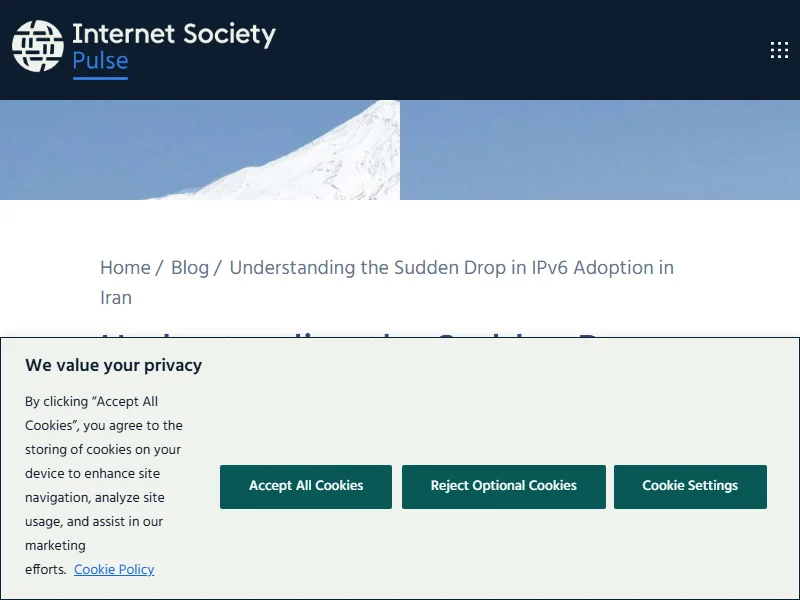
Task: Click the current-page breadcrumb about IPv6 Adoption
Action: point(451,267)
